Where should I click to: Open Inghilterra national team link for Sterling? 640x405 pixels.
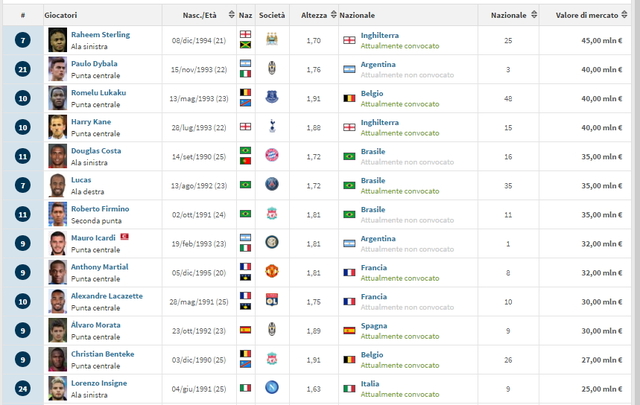click(x=380, y=36)
